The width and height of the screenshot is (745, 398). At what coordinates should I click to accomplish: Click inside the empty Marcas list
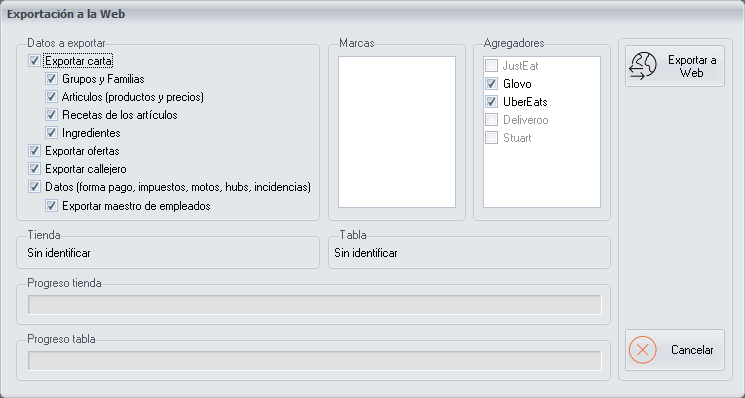(x=397, y=132)
